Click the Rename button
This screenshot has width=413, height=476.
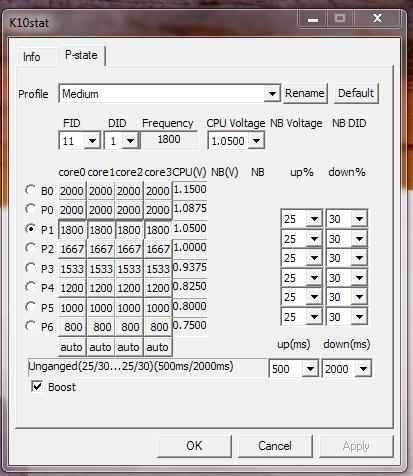point(305,93)
